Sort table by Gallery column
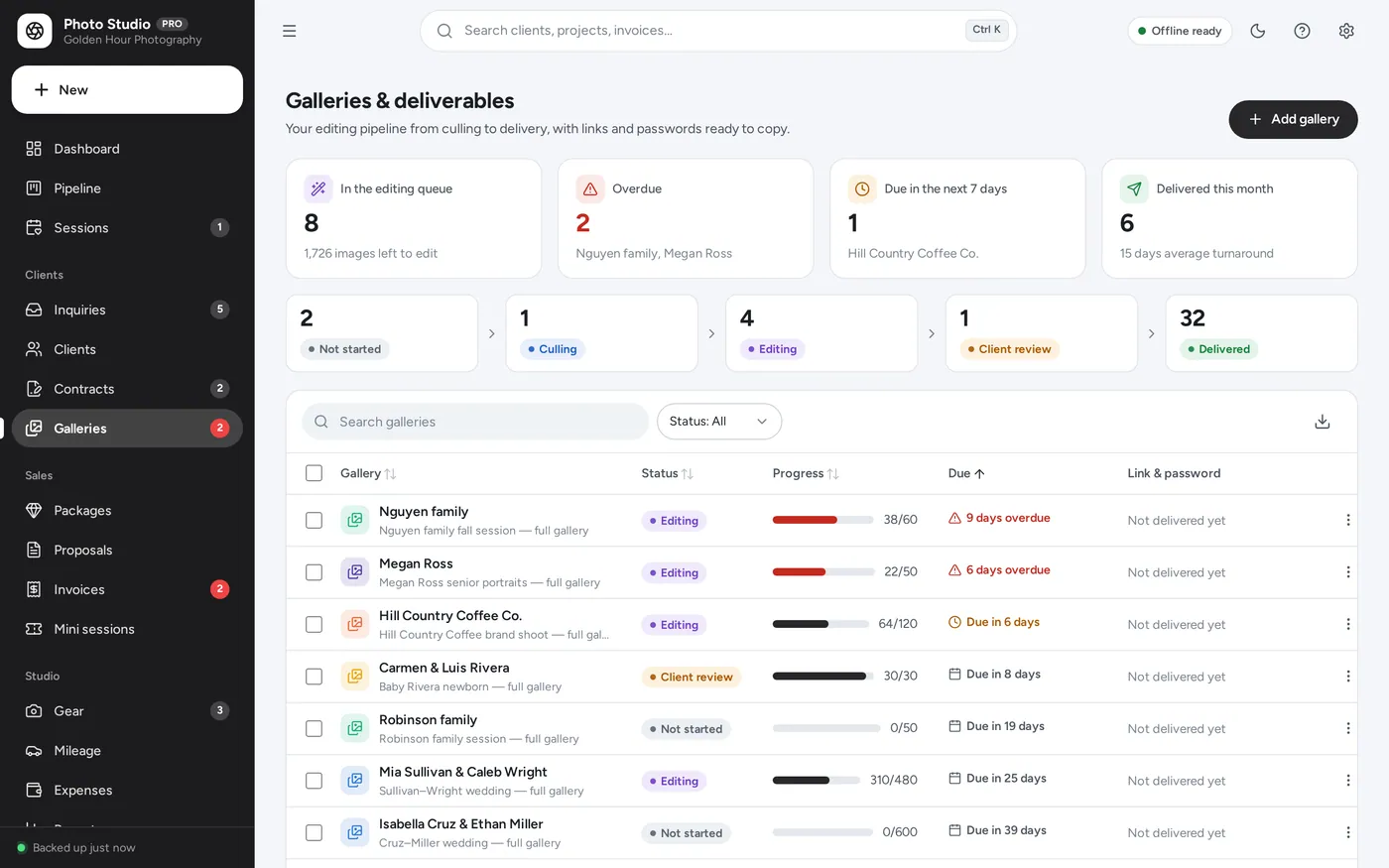 (x=368, y=473)
